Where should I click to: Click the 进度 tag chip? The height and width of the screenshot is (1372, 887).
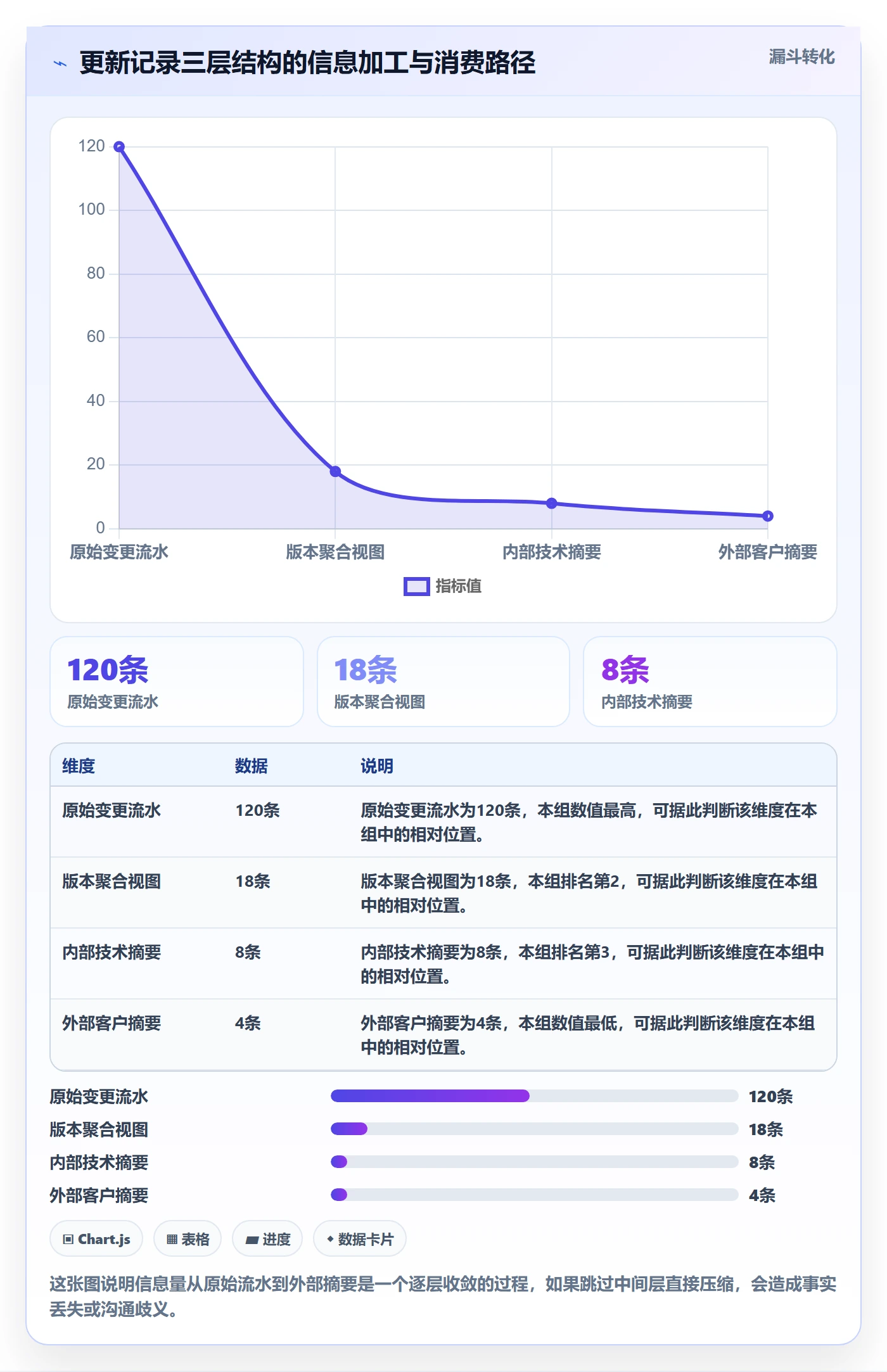click(x=267, y=1239)
